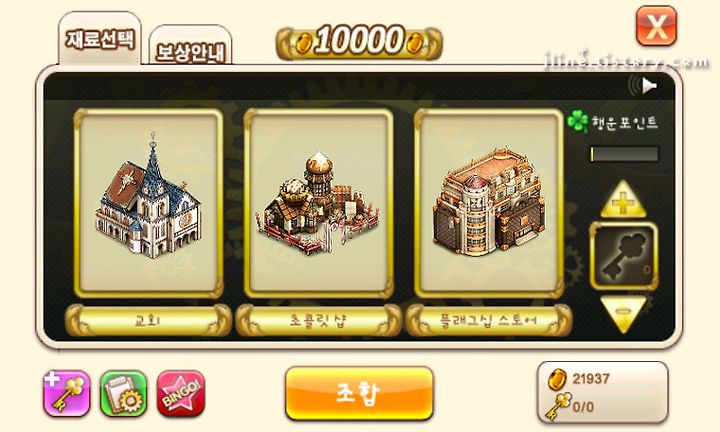Click the 플래그십 스토어 name label
720x432 pixels.
489,320
